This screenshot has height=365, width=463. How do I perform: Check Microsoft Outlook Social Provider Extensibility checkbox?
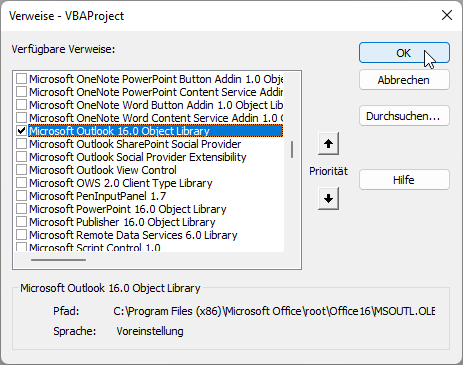coord(22,157)
